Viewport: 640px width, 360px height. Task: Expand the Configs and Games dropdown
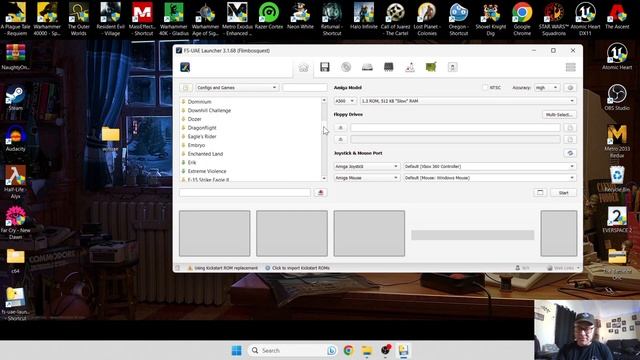[237, 88]
